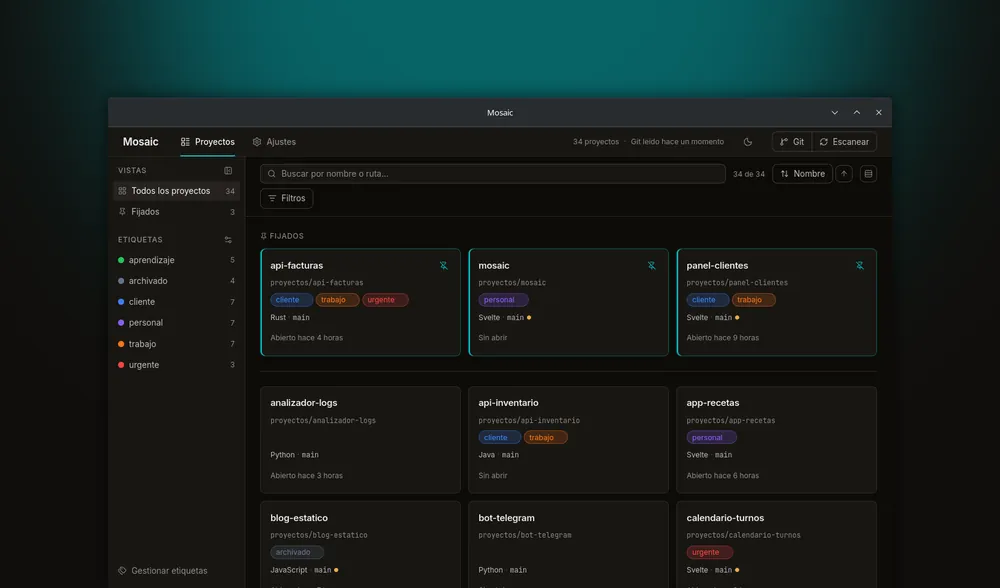1000x588 pixels.
Task: Click the archivado tag on blog-estatico card
Action: point(297,552)
